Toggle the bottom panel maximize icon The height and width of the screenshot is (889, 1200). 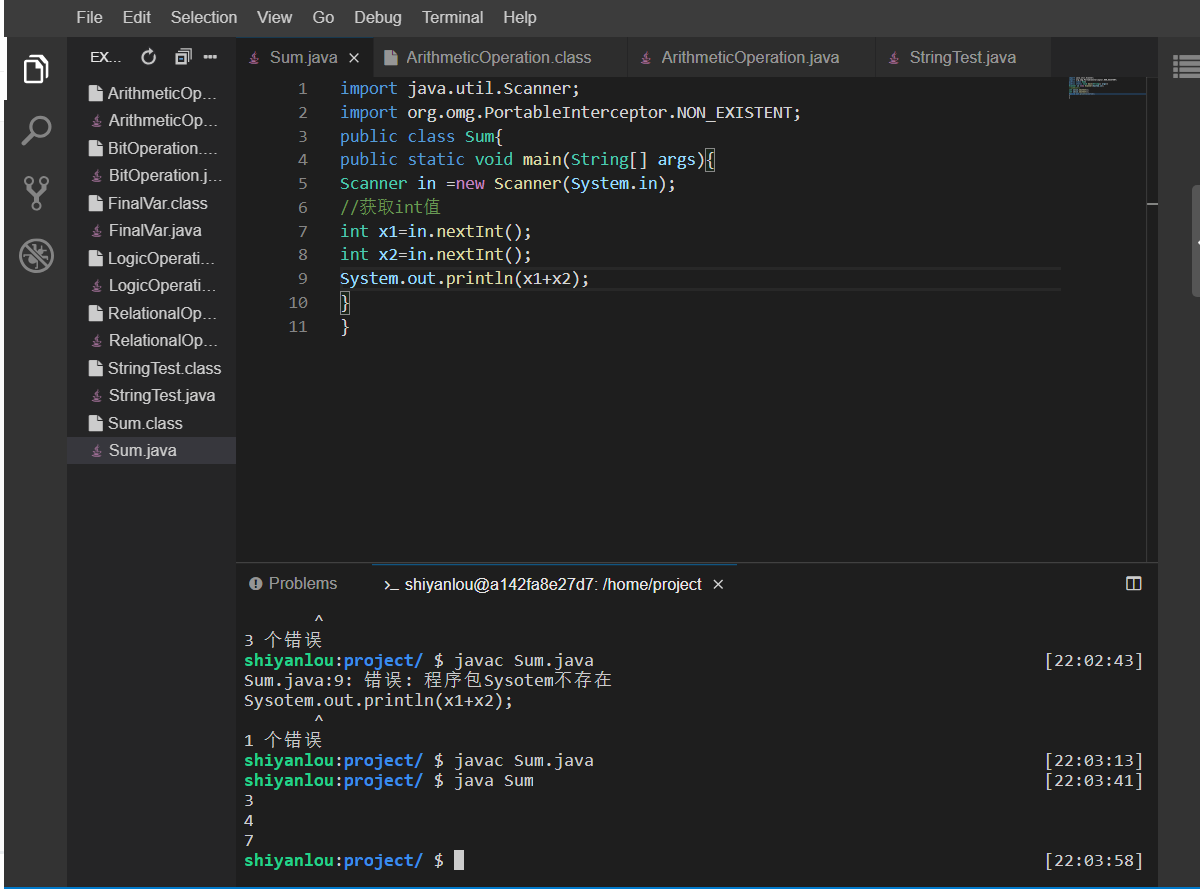(x=1133, y=584)
